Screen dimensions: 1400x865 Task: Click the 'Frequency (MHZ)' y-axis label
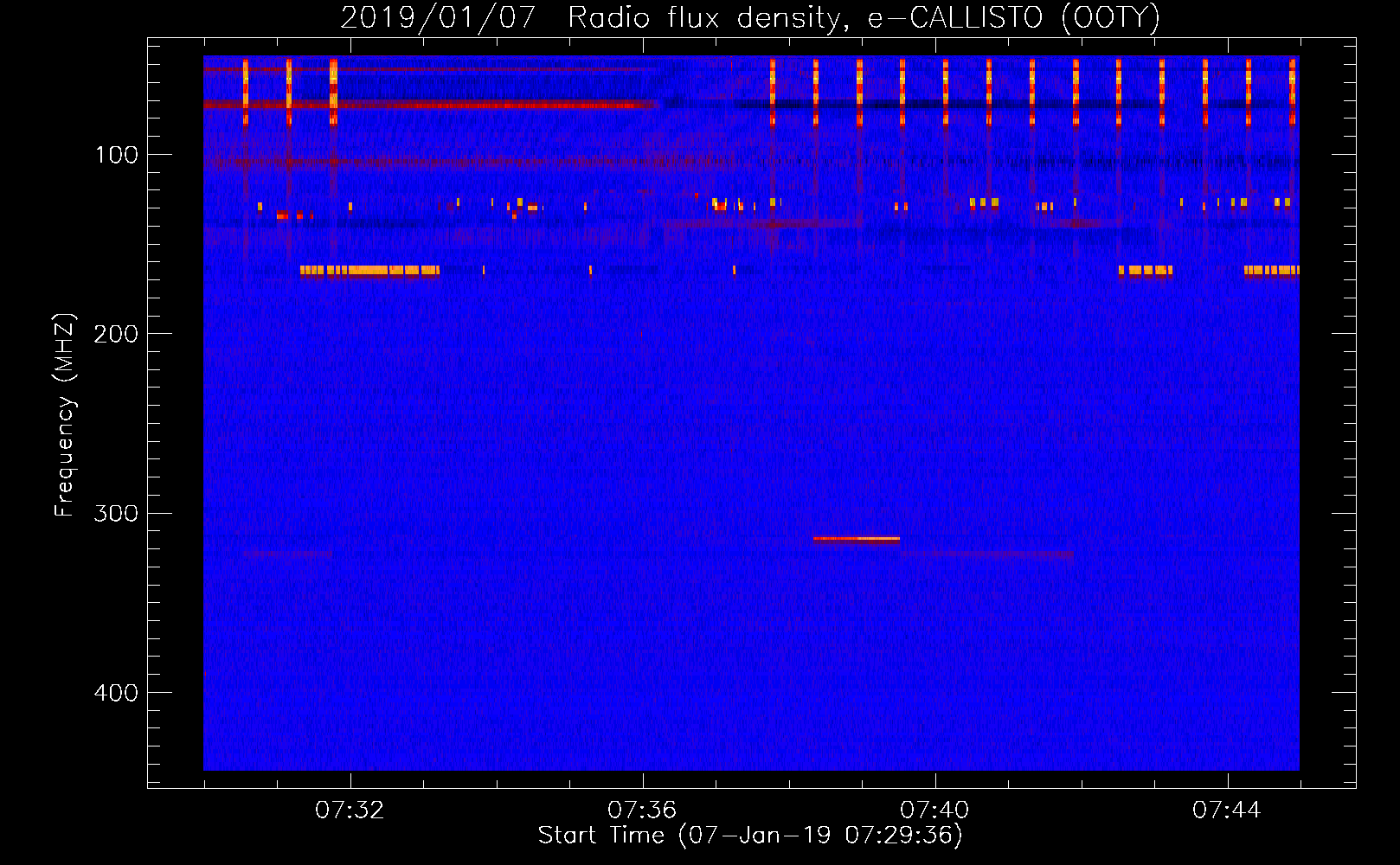coord(65,415)
